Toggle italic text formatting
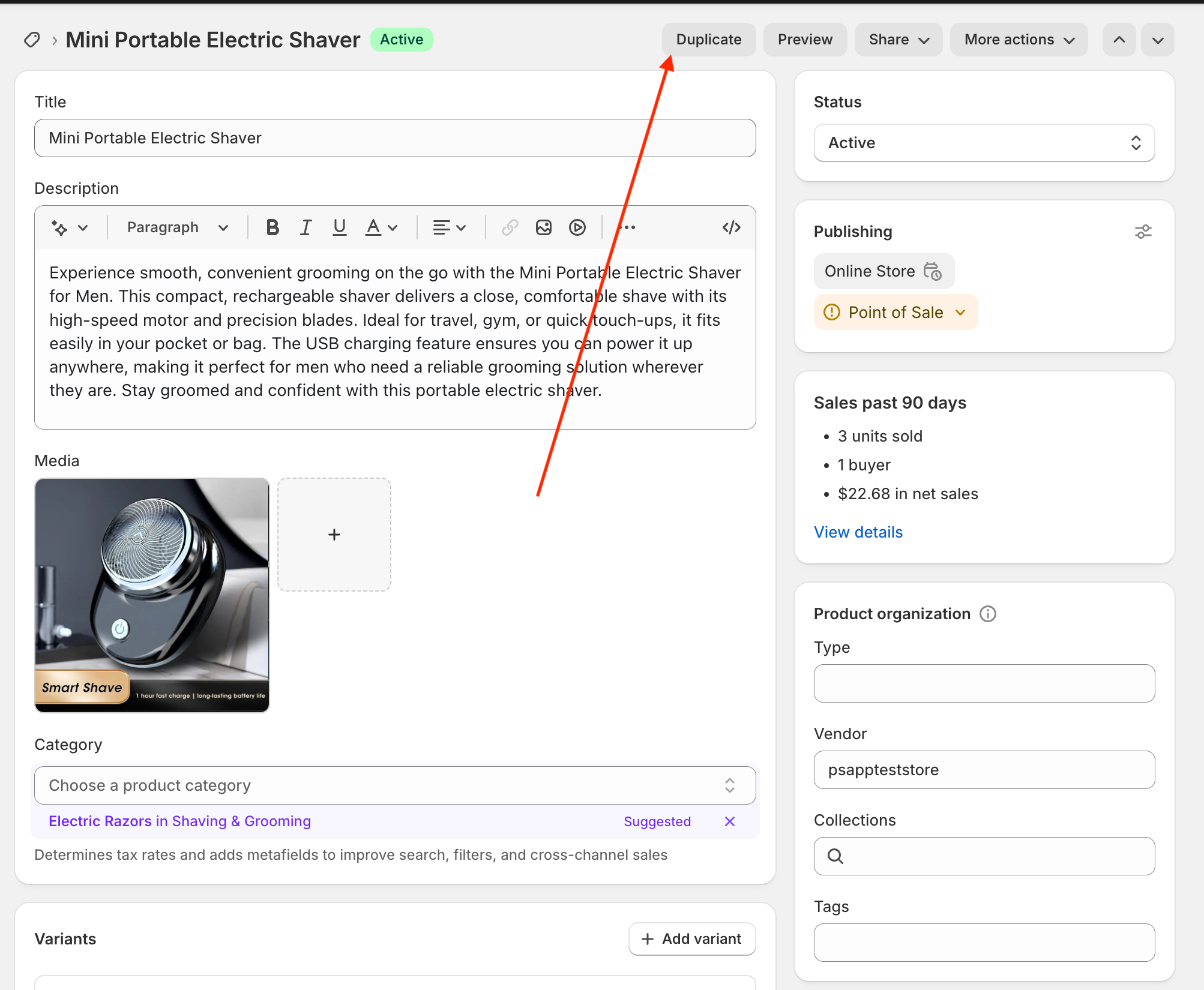 pyautogui.click(x=306, y=227)
